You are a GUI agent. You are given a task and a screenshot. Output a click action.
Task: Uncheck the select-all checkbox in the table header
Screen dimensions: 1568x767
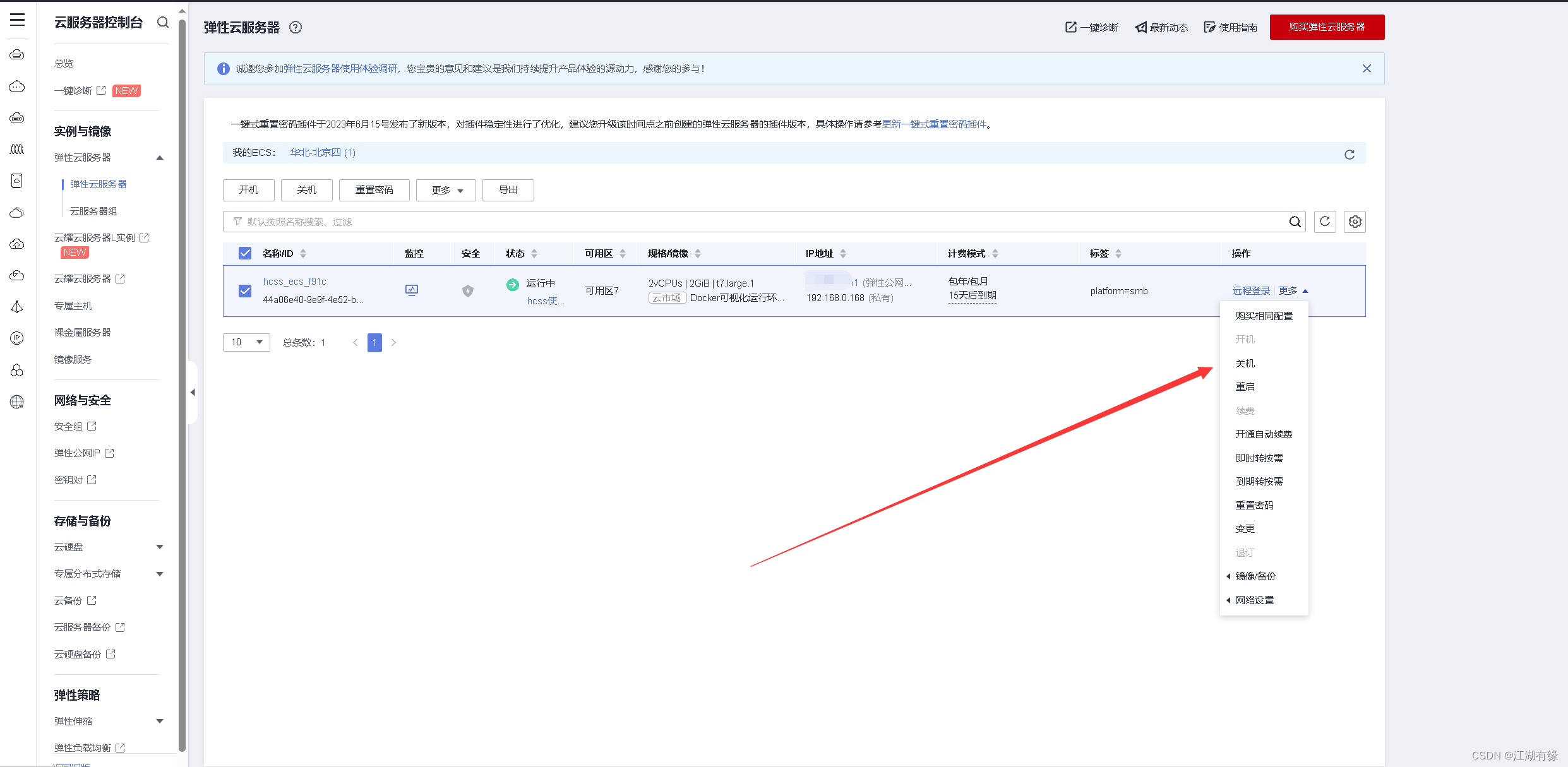tap(244, 253)
